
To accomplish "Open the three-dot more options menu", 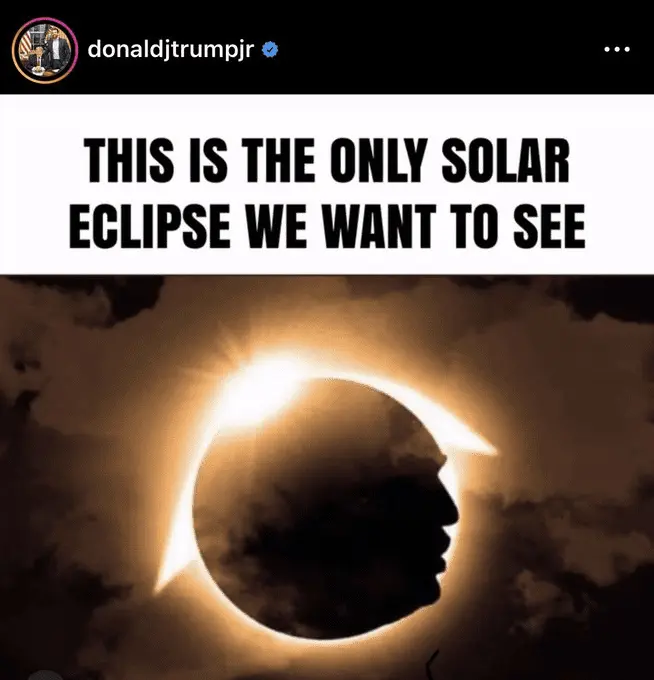I will click(617, 49).
